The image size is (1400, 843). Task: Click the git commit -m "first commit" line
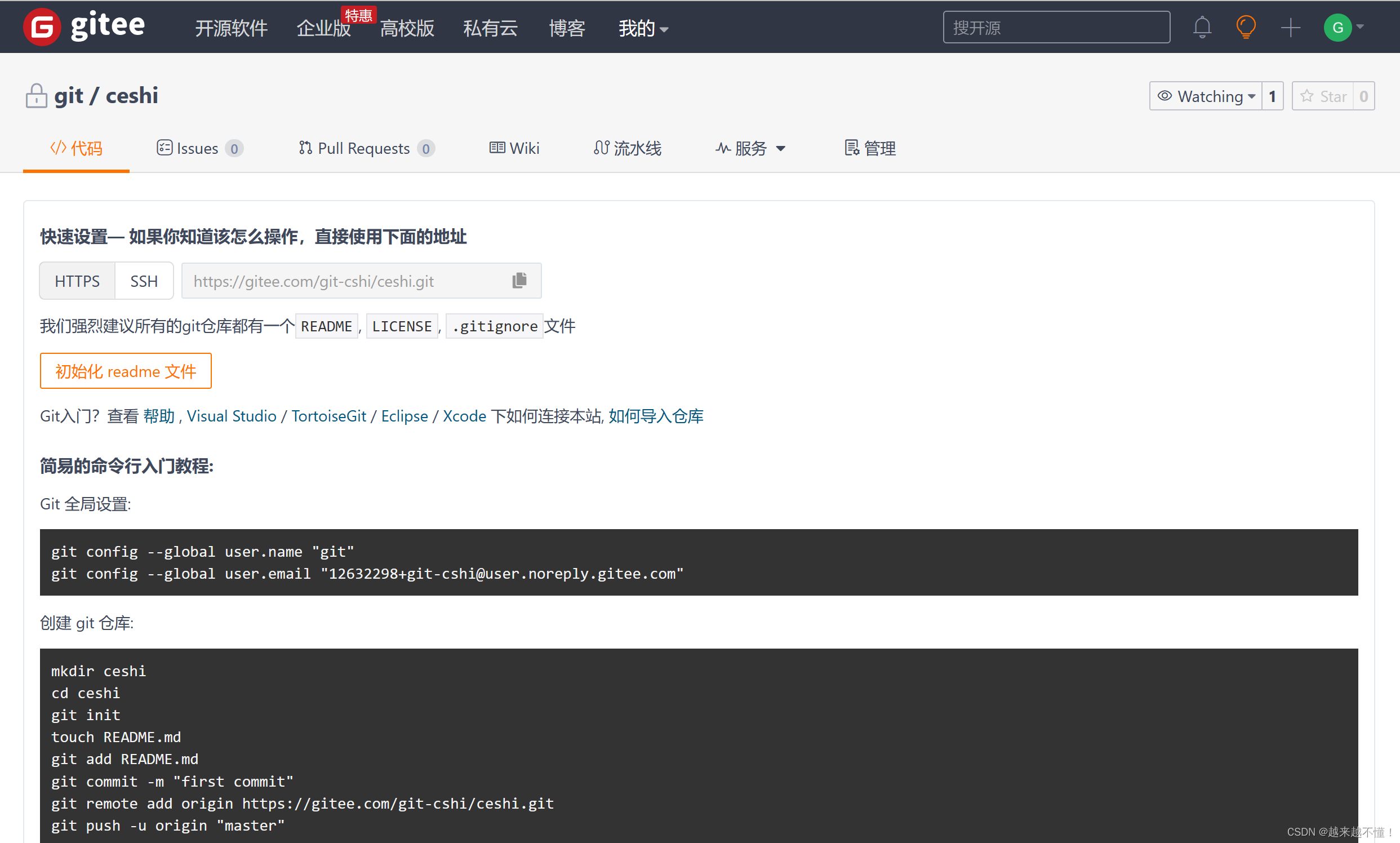point(172,781)
